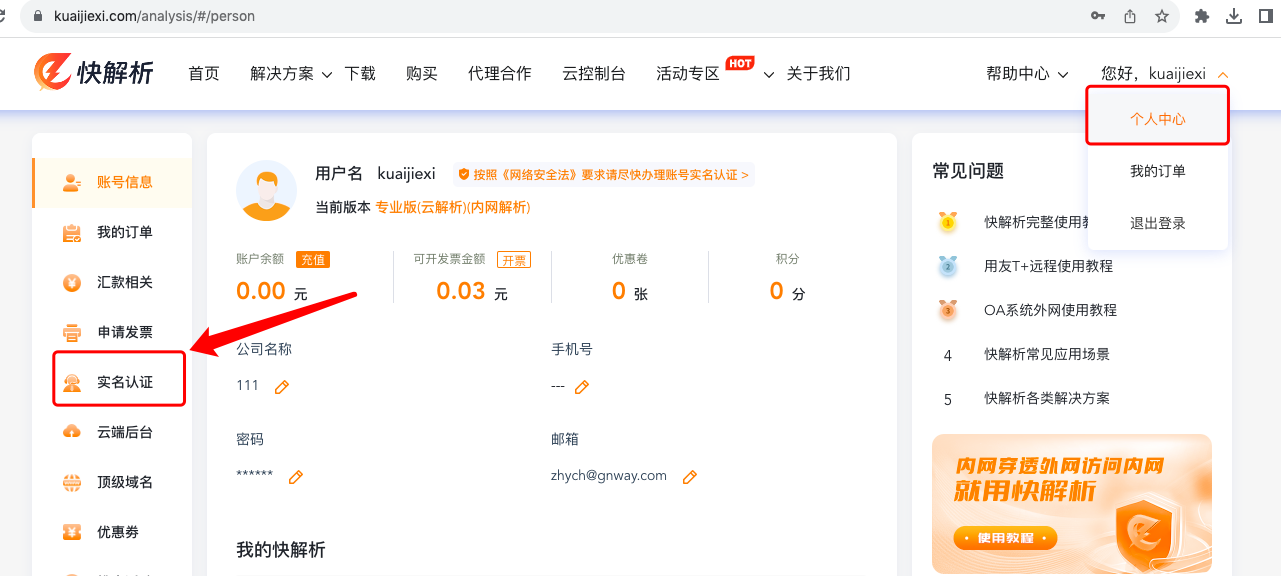1281x576 pixels.
Task: Open the browser extensions puzzle icon
Action: tap(1202, 16)
